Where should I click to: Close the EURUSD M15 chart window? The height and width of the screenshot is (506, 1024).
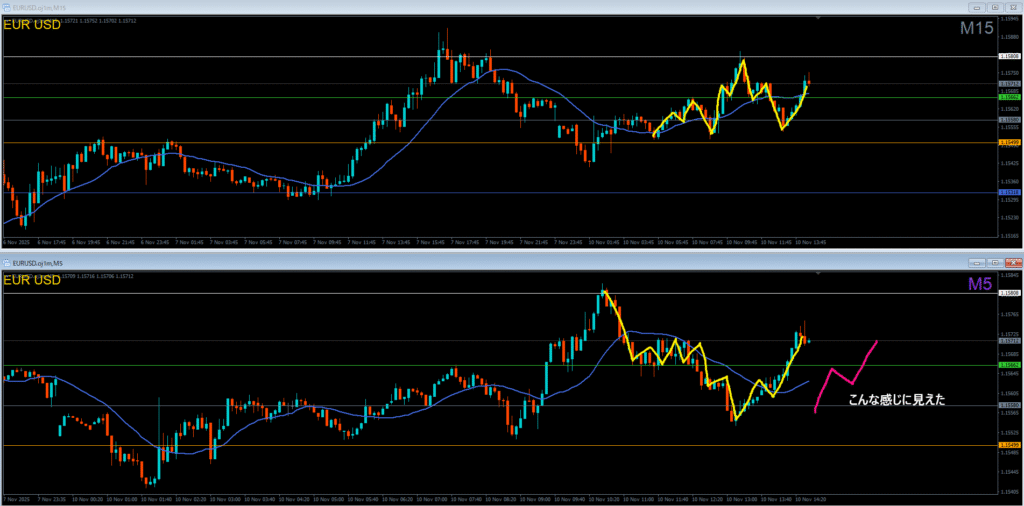pos(1012,6)
